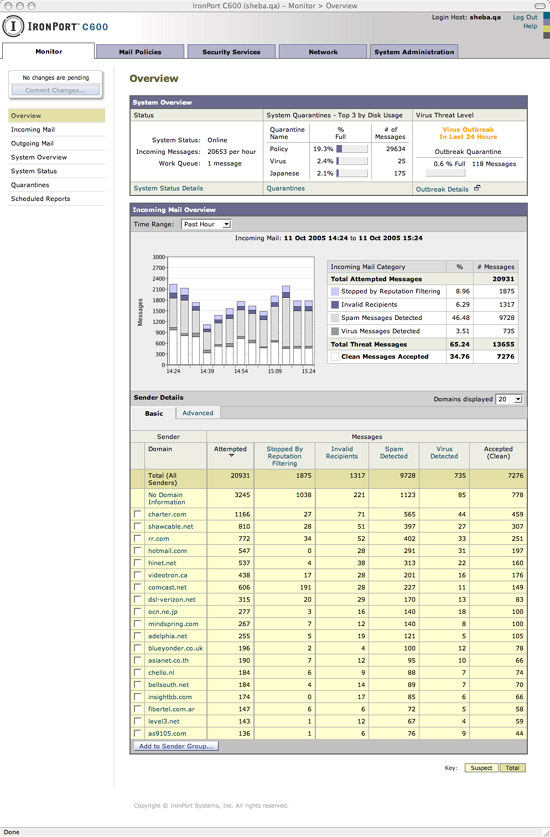Sort by Virus Detected column header

click(444, 453)
